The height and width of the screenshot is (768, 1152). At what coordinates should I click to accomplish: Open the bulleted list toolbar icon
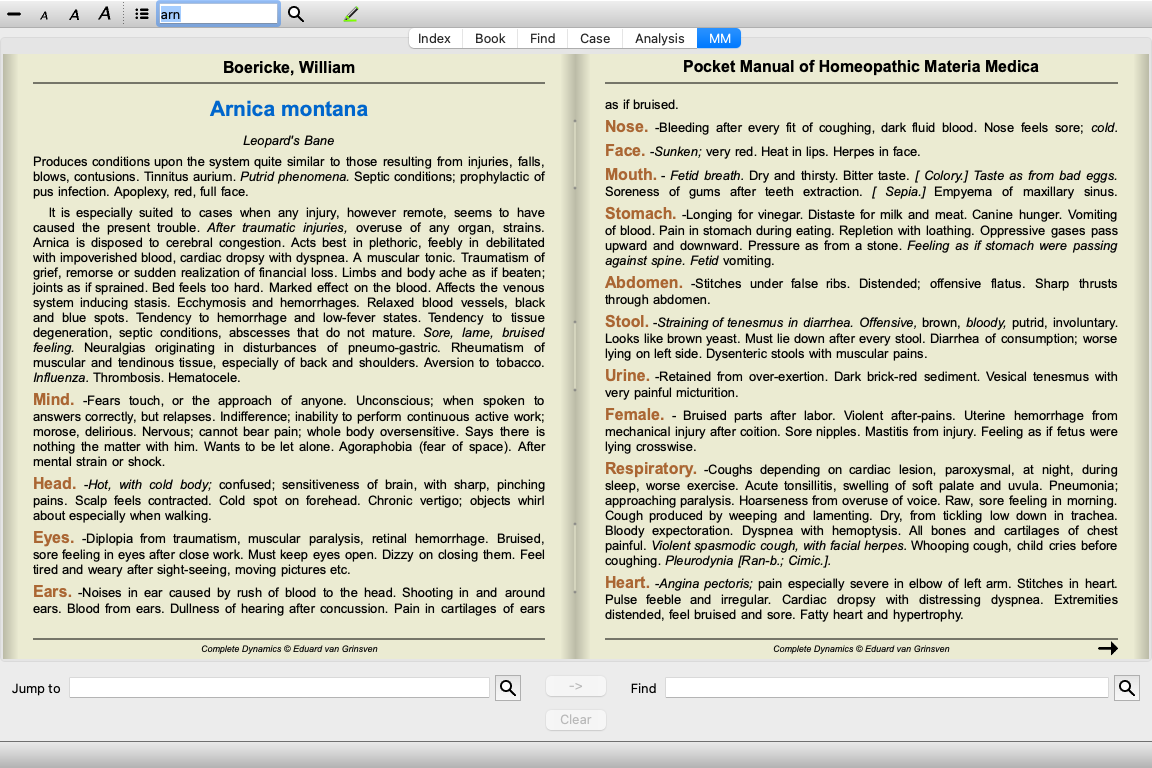pos(142,14)
